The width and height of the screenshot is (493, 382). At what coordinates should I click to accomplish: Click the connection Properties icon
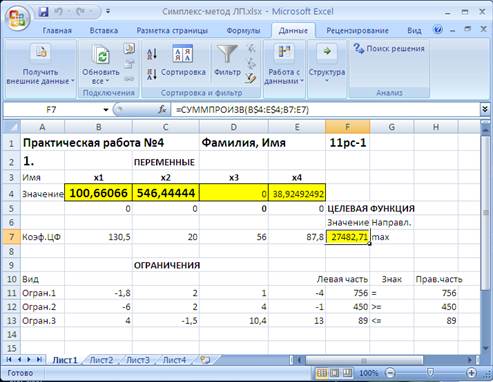click(129, 64)
